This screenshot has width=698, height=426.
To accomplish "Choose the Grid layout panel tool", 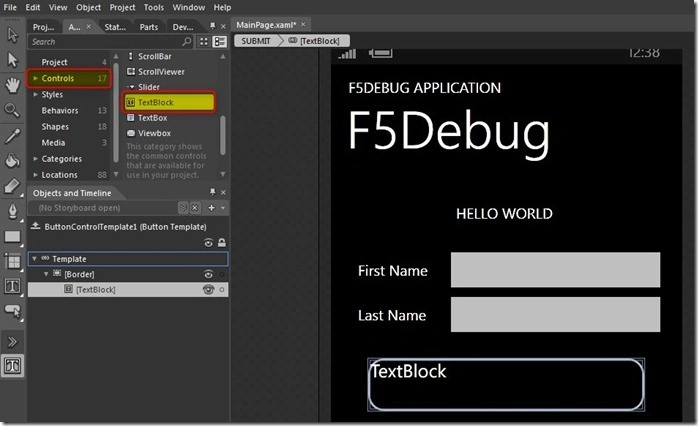I will [12, 261].
